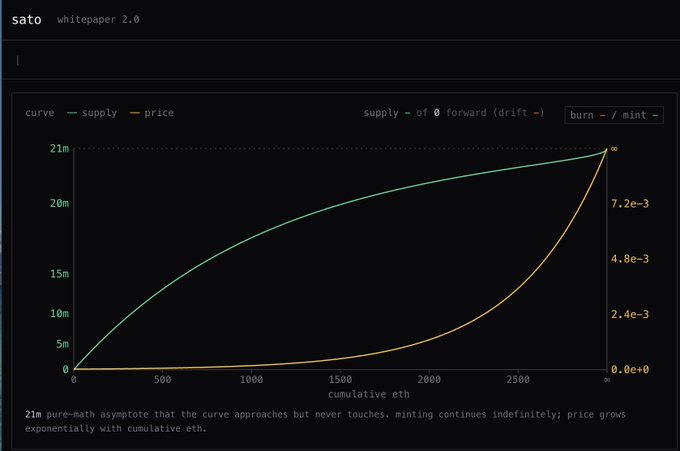
Task: Click the sato logo title
Action: [x=26, y=20]
